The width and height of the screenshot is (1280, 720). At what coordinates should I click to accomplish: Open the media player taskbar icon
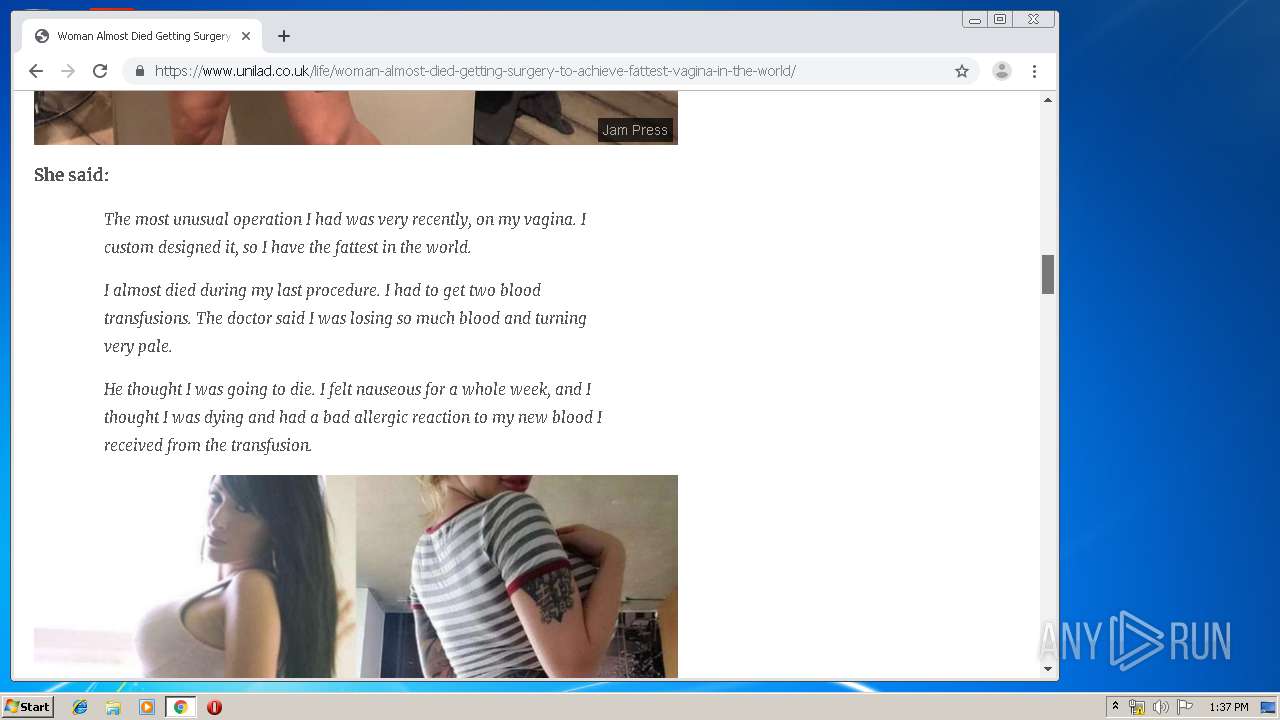pyautogui.click(x=147, y=707)
